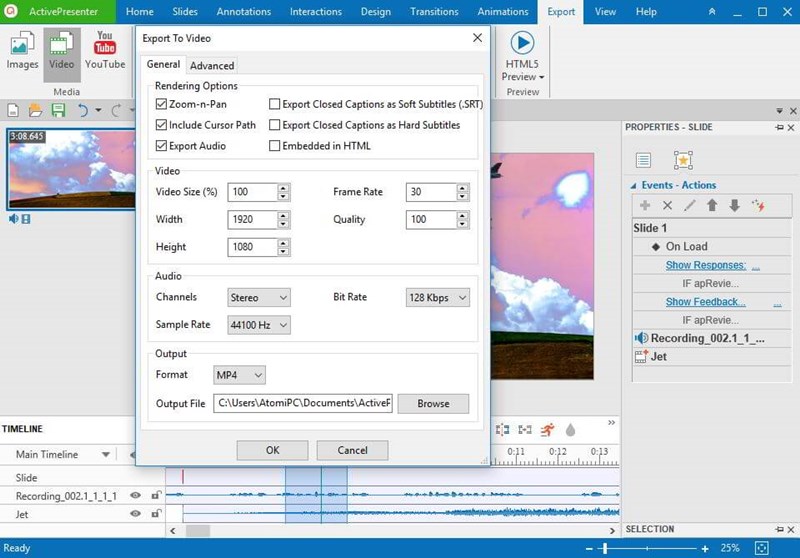
Task: Browse for output file location
Action: point(433,403)
